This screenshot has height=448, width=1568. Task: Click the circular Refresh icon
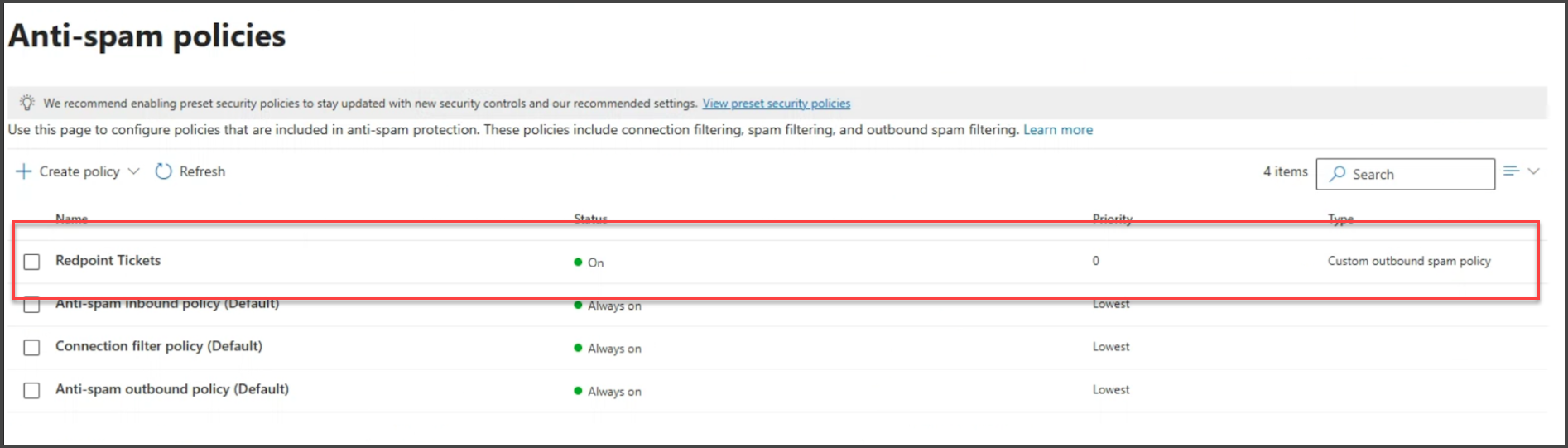[164, 171]
